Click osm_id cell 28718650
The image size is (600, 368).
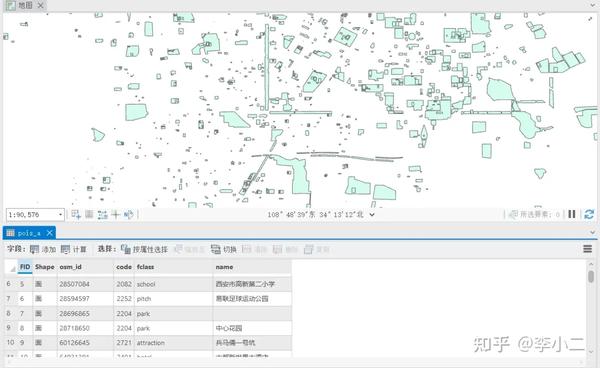tap(85, 328)
